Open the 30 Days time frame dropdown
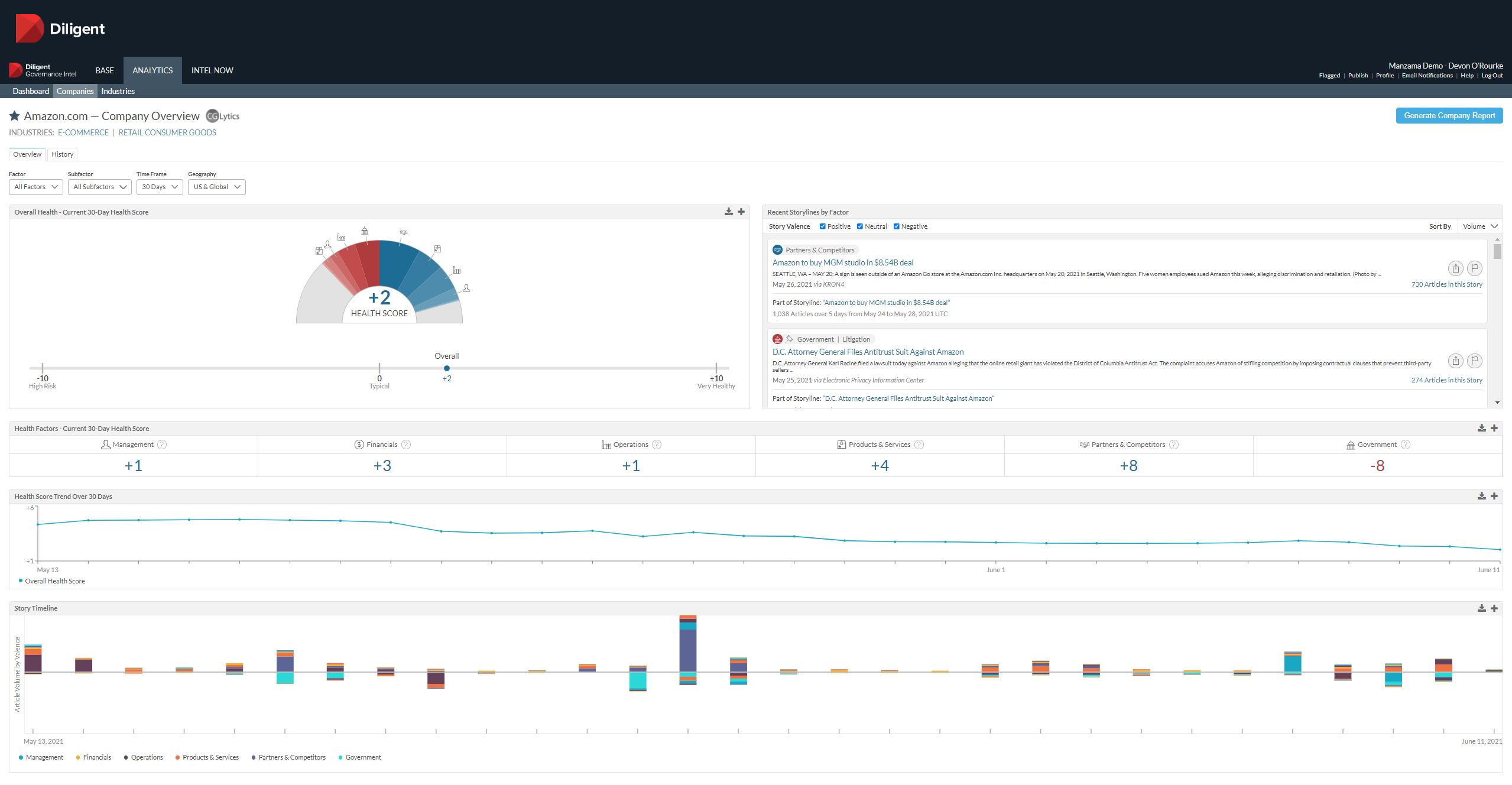 click(160, 187)
